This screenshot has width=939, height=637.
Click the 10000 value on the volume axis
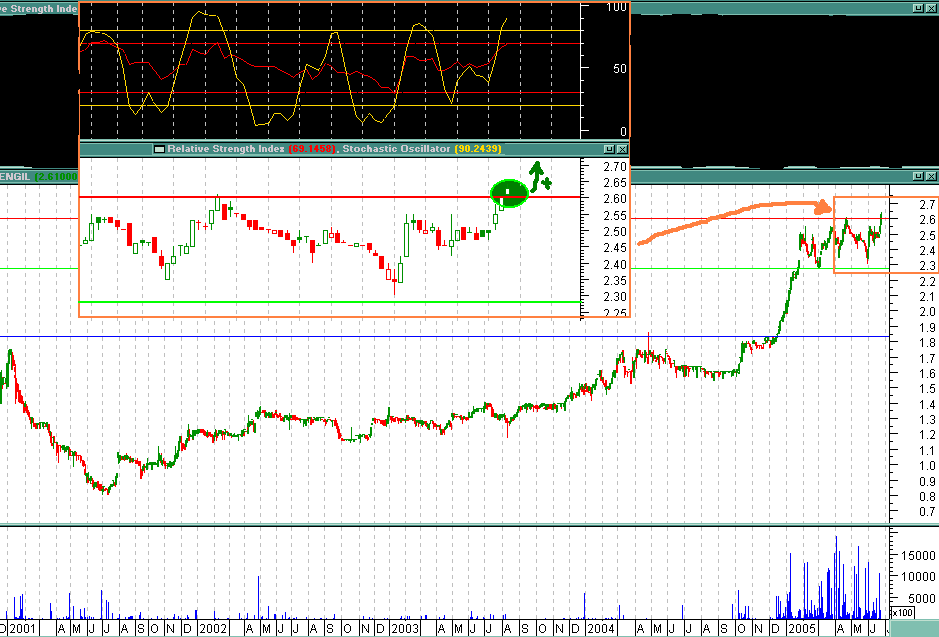click(x=917, y=577)
